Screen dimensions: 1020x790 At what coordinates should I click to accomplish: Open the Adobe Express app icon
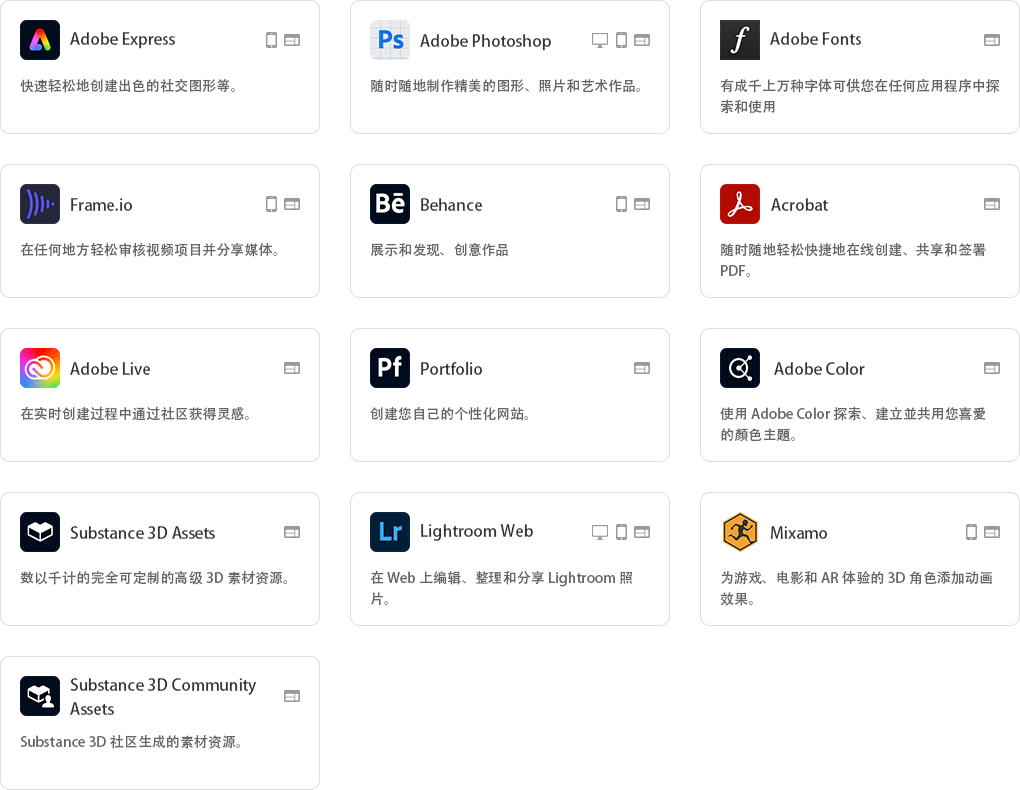click(x=40, y=40)
